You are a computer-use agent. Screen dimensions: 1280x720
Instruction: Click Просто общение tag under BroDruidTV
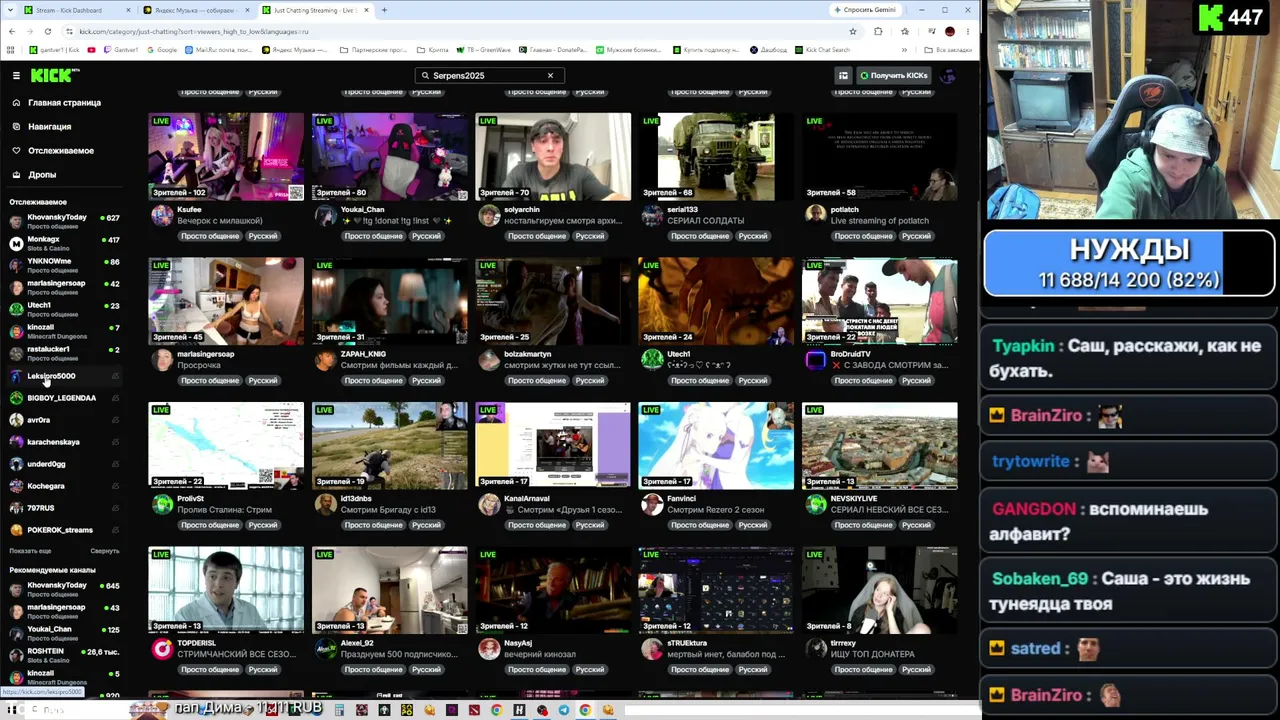[x=864, y=381]
